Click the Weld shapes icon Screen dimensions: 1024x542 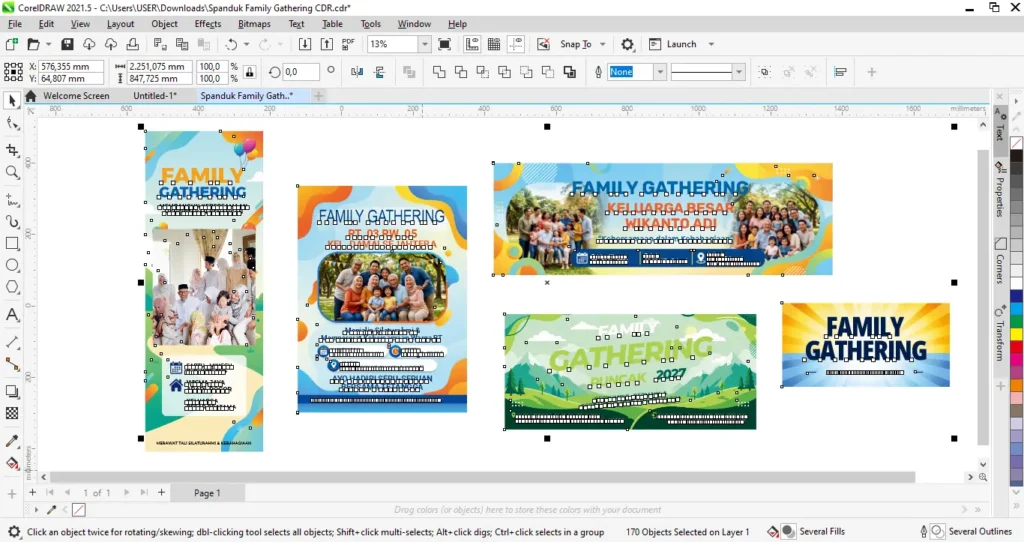439,72
